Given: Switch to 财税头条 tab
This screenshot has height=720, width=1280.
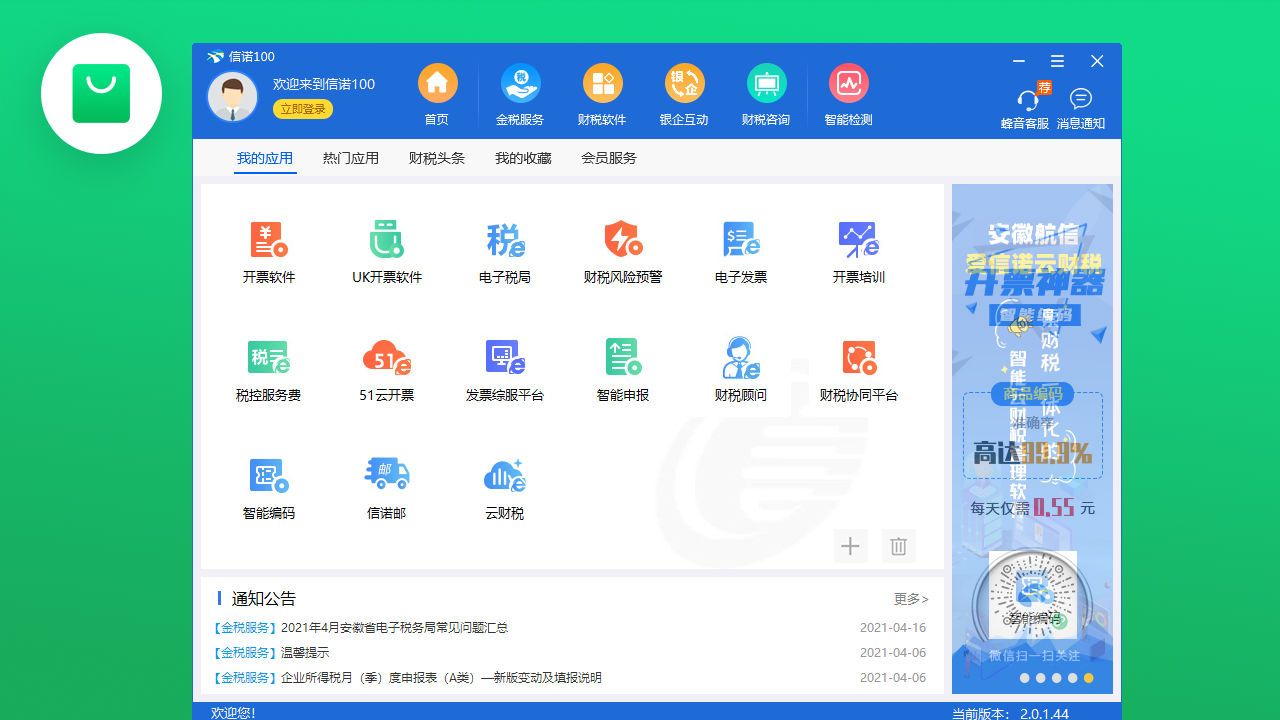Looking at the screenshot, I should click(437, 158).
